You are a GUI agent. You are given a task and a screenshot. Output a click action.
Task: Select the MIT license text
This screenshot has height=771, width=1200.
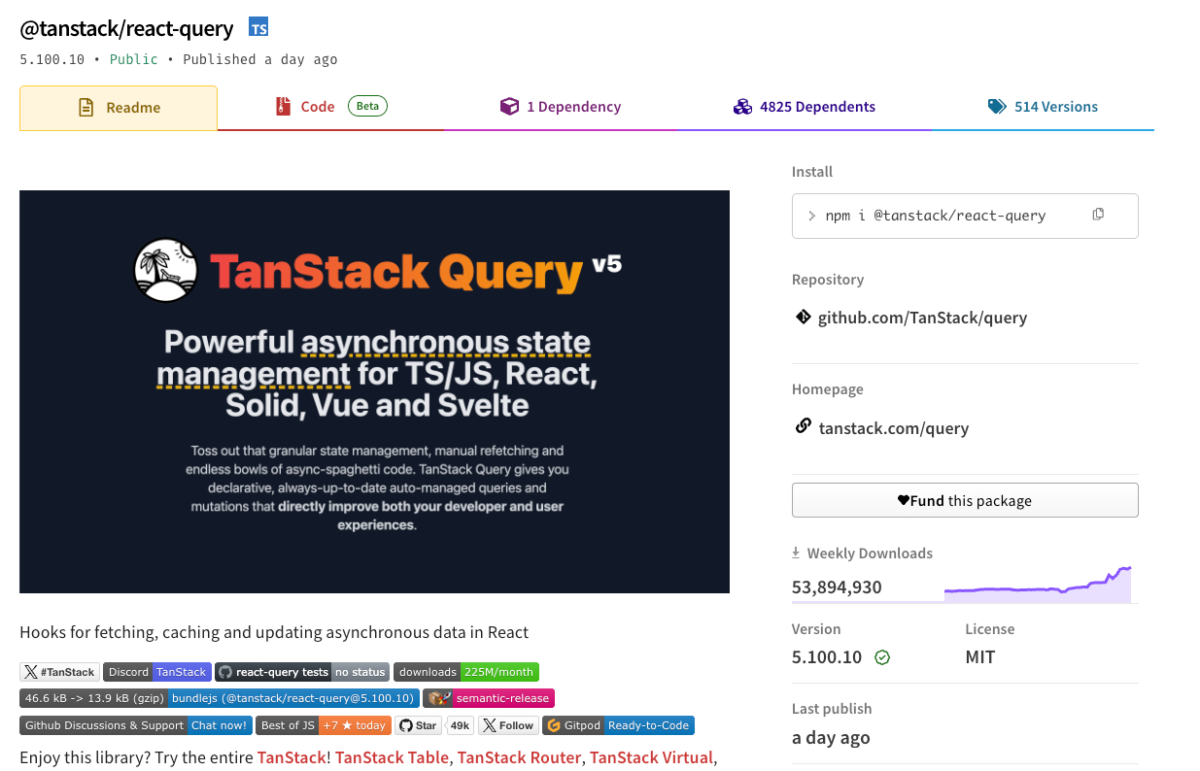(x=980, y=657)
